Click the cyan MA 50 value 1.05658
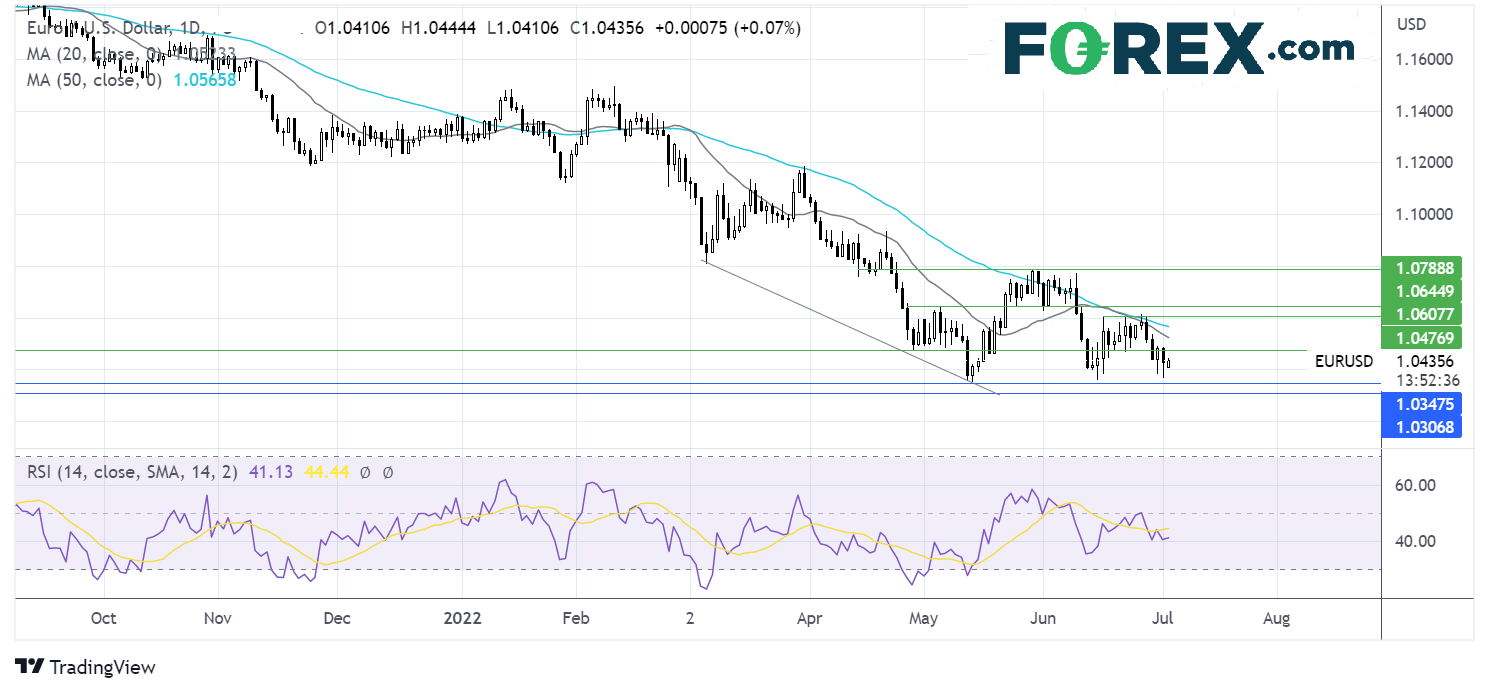 [x=205, y=79]
